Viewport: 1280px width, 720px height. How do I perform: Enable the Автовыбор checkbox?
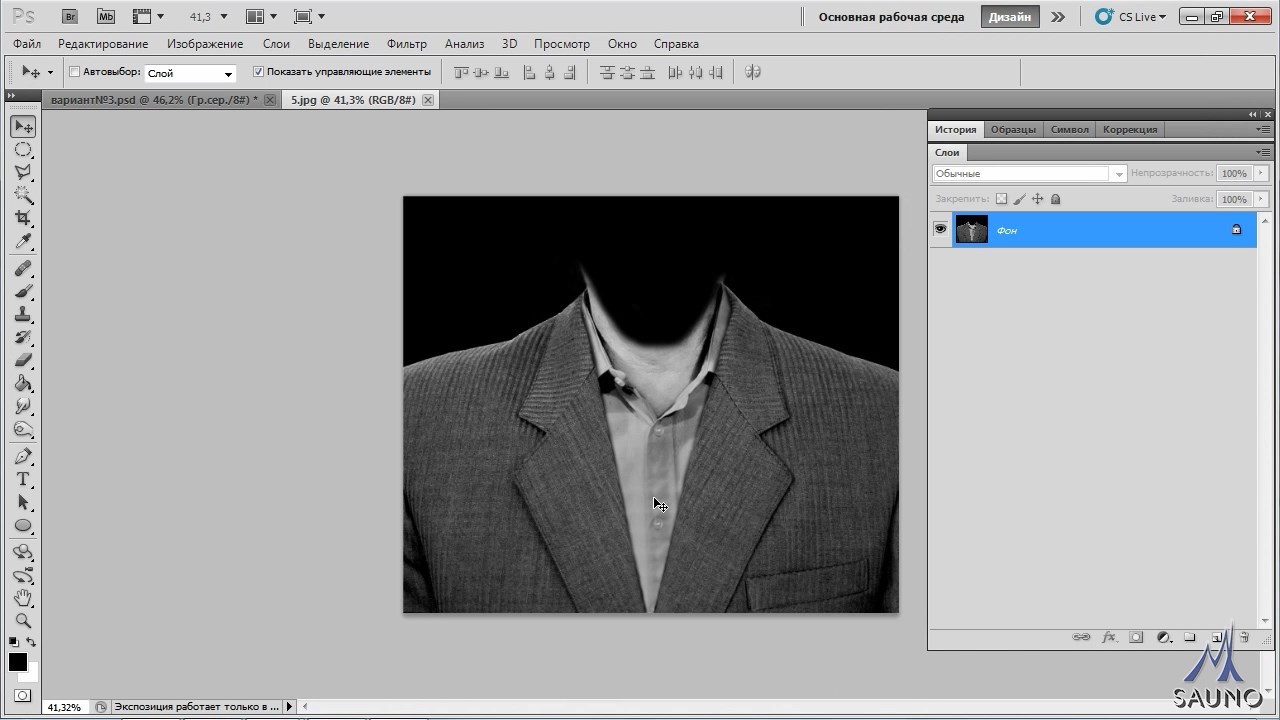pyautogui.click(x=74, y=72)
